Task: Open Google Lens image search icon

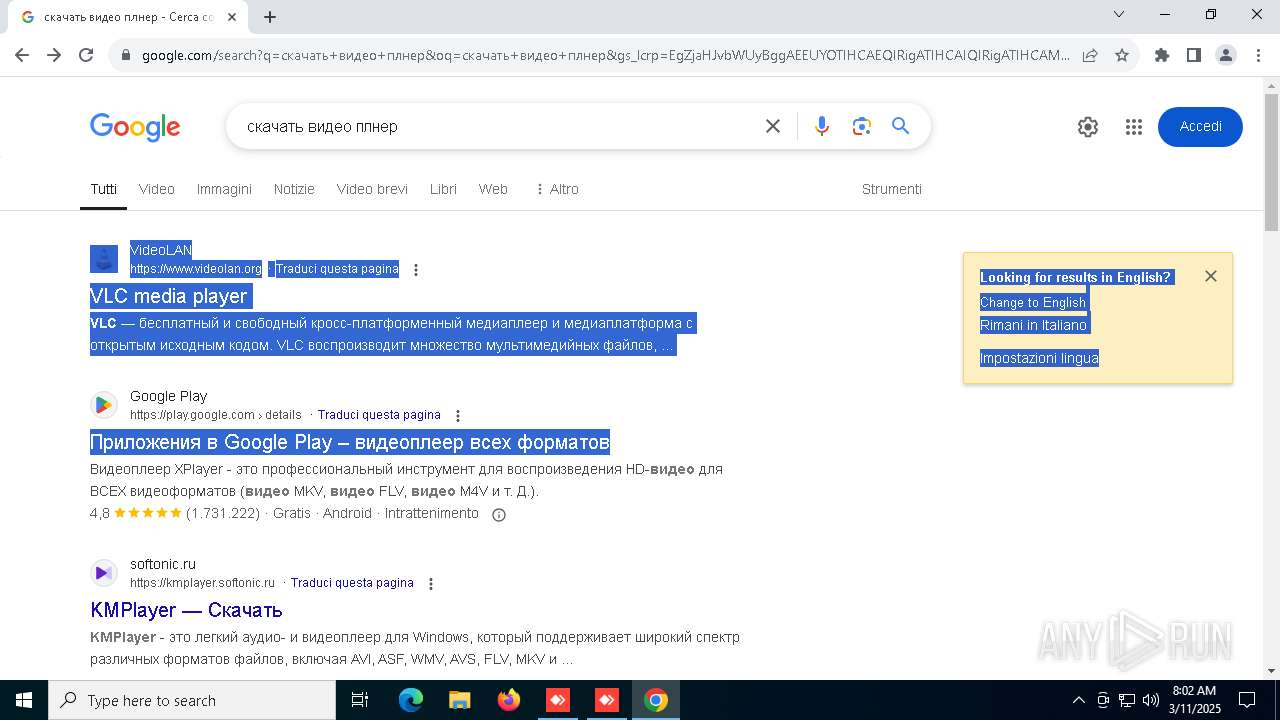Action: coord(862,126)
